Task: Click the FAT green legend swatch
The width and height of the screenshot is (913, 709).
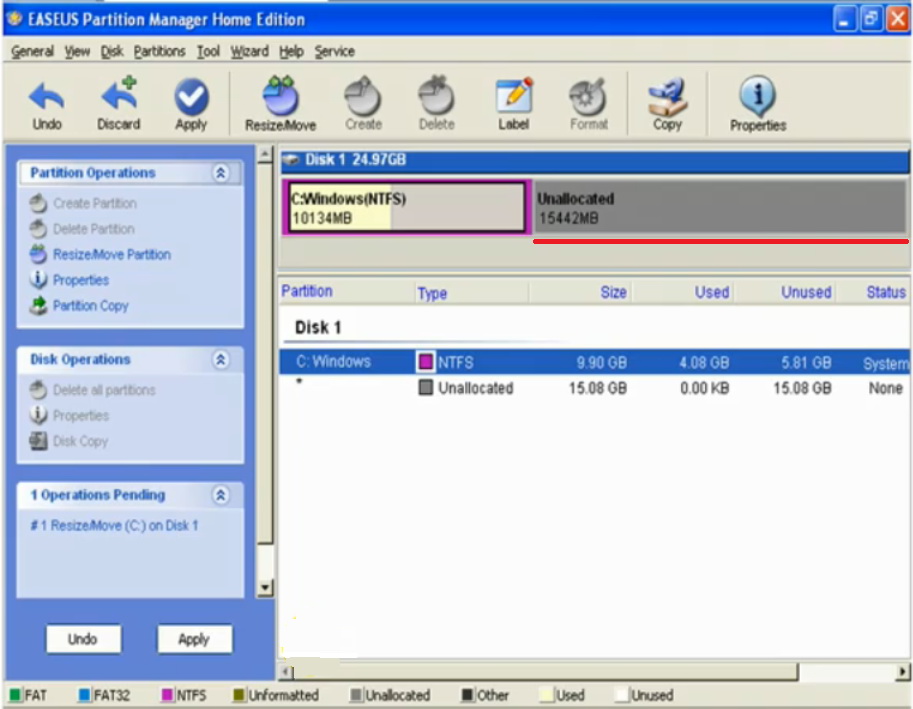Action: (16, 694)
